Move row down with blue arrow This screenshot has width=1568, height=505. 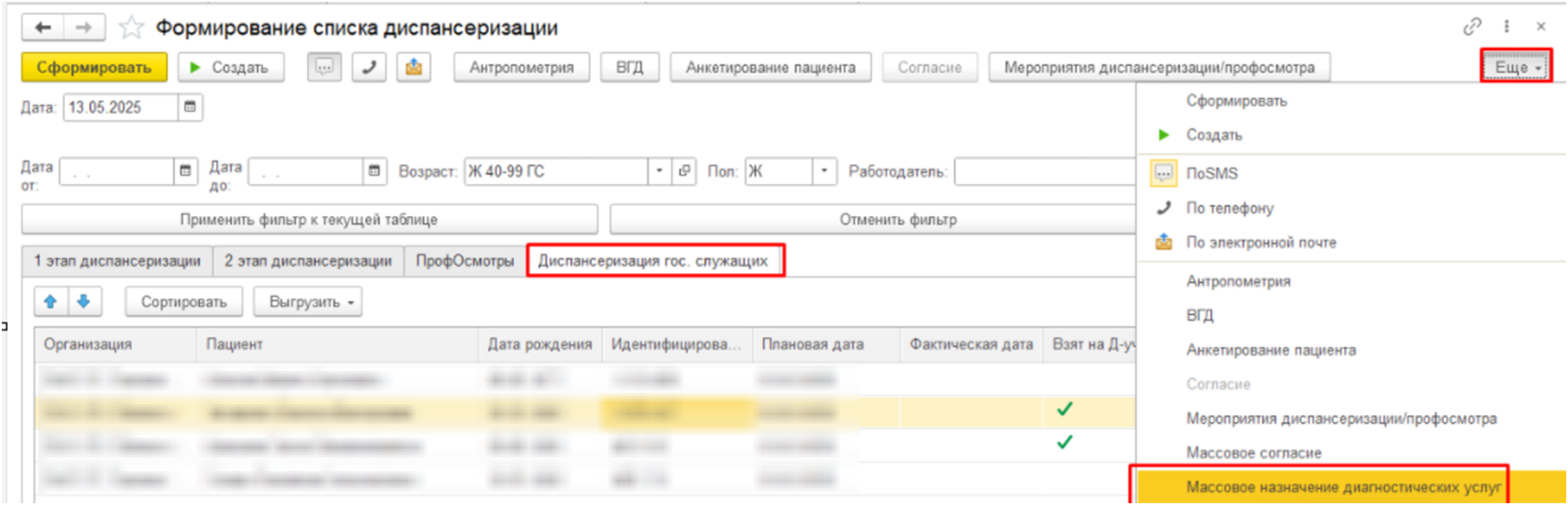pos(84,302)
